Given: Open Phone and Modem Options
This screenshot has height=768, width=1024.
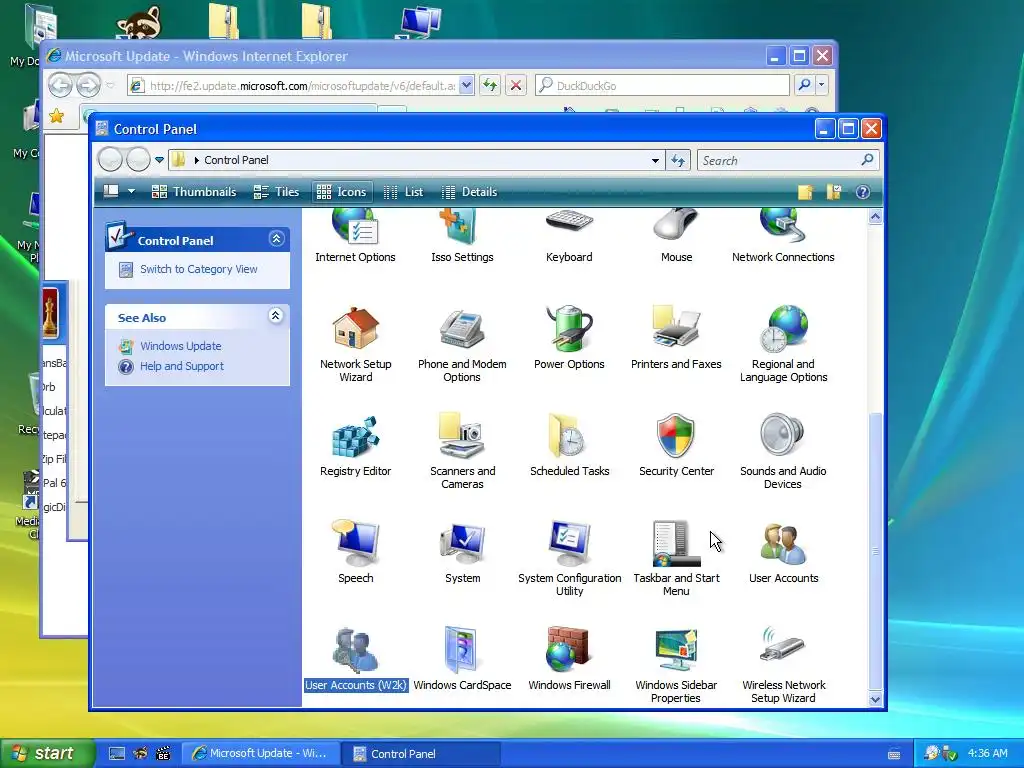Looking at the screenshot, I should pyautogui.click(x=462, y=344).
